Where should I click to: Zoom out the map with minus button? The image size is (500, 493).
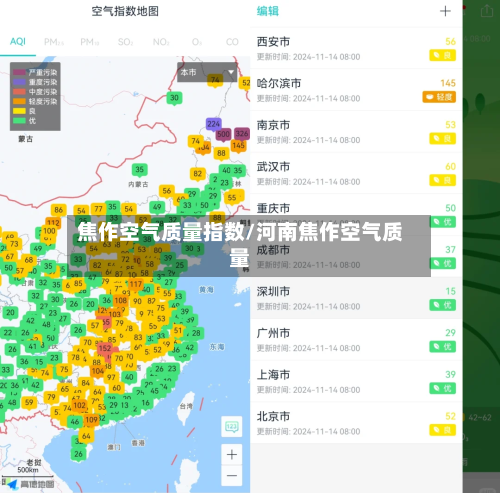[x=232, y=475]
